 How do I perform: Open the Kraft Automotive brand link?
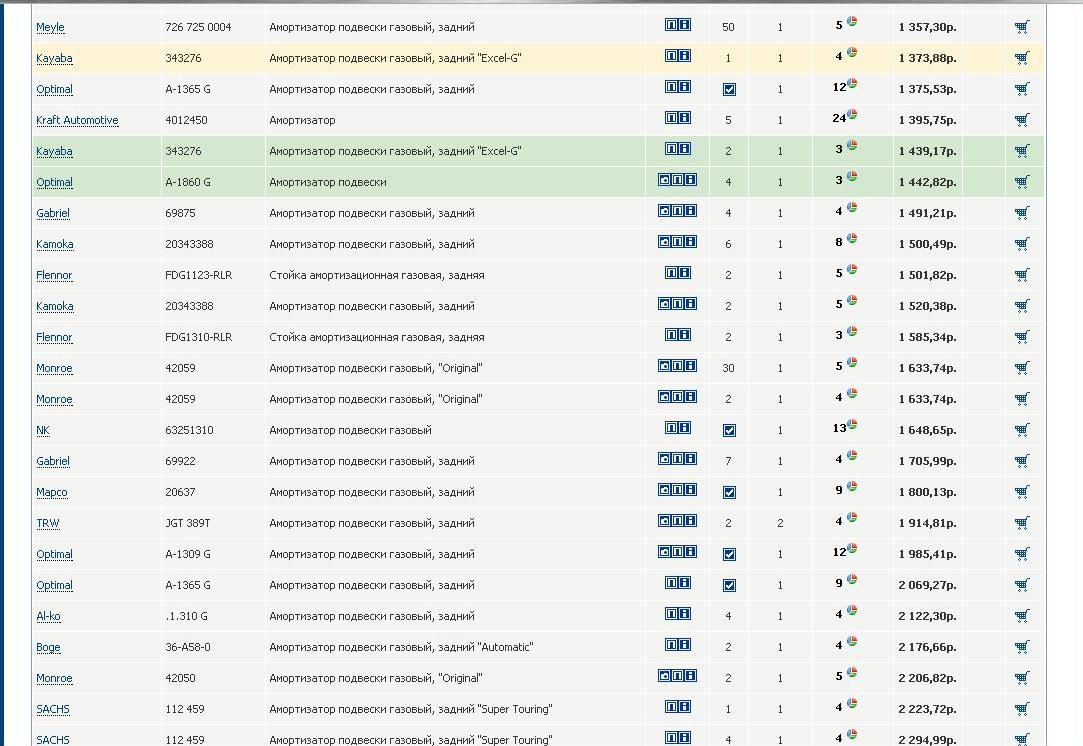[x=77, y=121]
